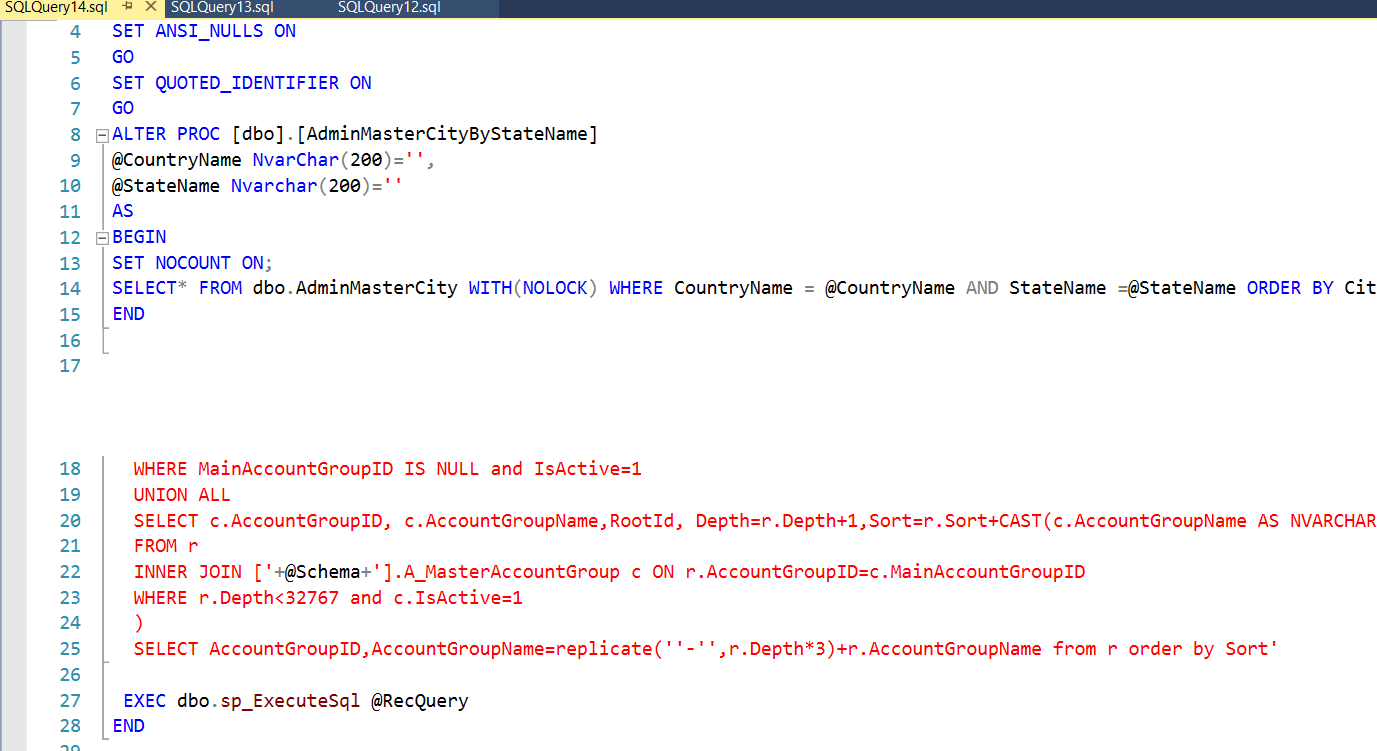The height and width of the screenshot is (751, 1377).
Task: Click the GO keyword on line 5
Action: click(x=122, y=56)
